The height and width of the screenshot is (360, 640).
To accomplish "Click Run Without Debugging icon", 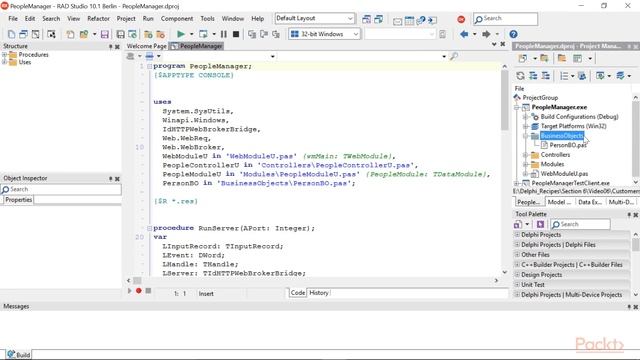I will click(x=203, y=34).
